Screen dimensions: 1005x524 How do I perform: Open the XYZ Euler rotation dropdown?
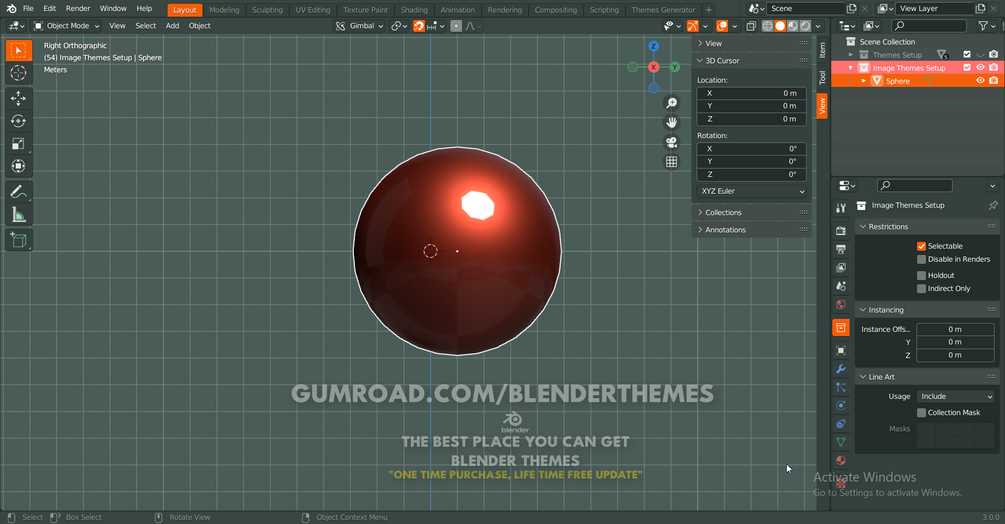point(752,192)
